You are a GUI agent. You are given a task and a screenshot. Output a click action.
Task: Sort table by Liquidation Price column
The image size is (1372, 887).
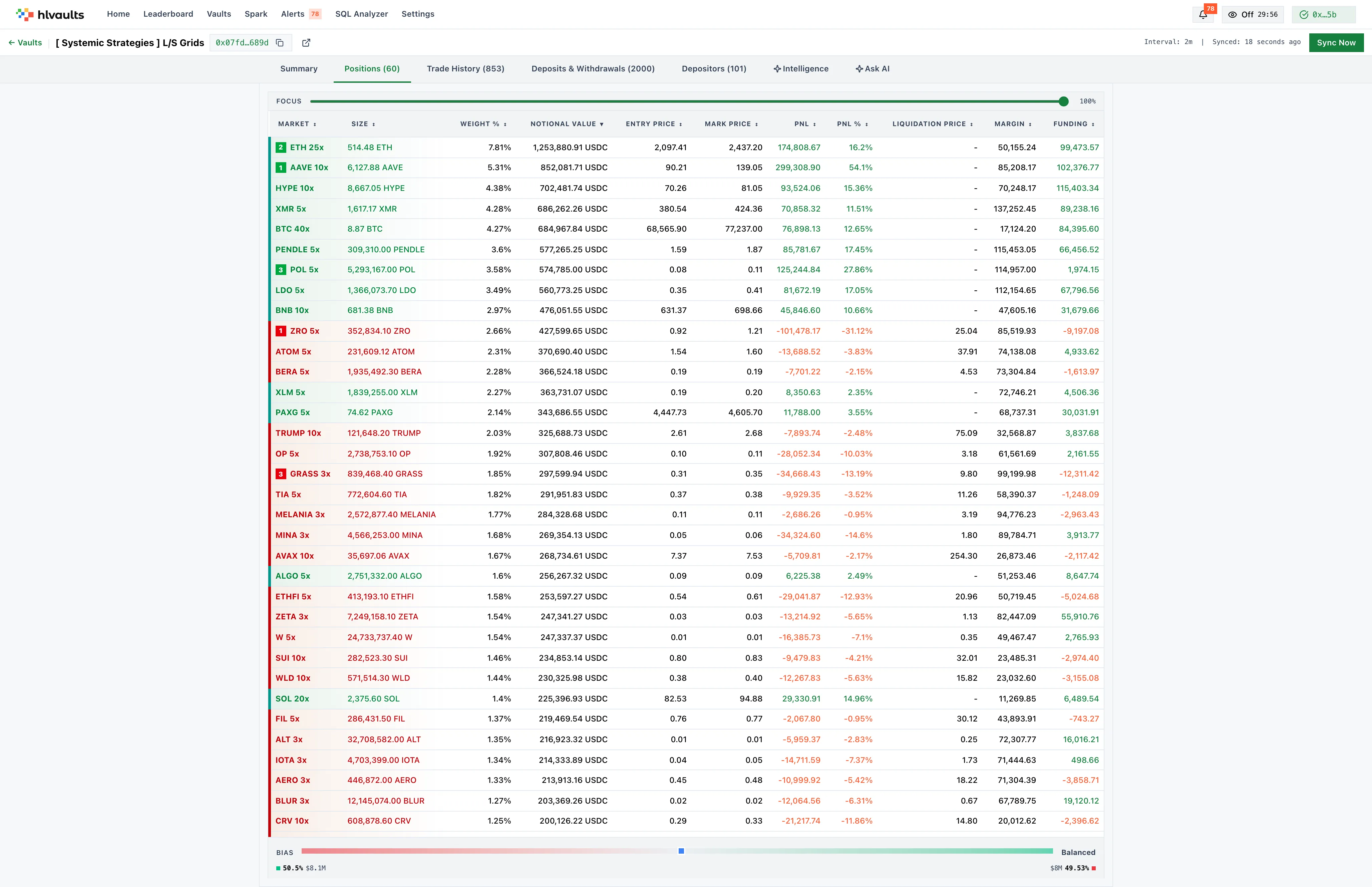(x=933, y=124)
